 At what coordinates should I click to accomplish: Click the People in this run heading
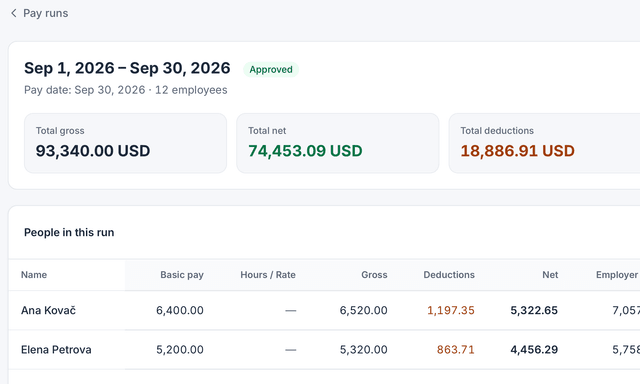tap(69, 232)
